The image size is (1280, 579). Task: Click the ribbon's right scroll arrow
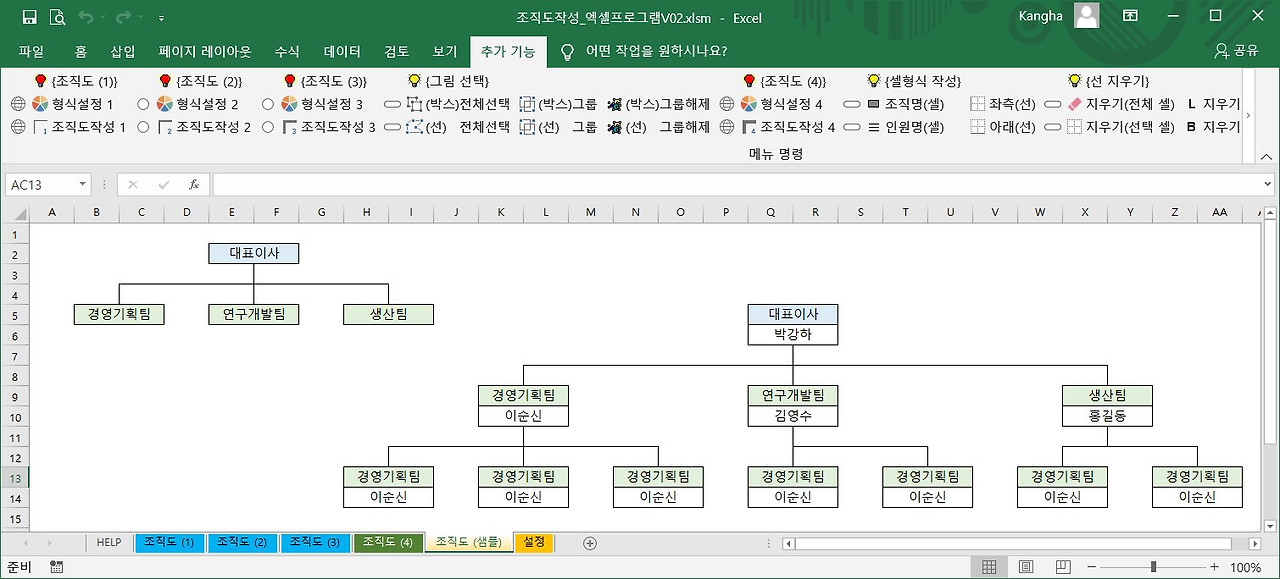click(x=1247, y=116)
